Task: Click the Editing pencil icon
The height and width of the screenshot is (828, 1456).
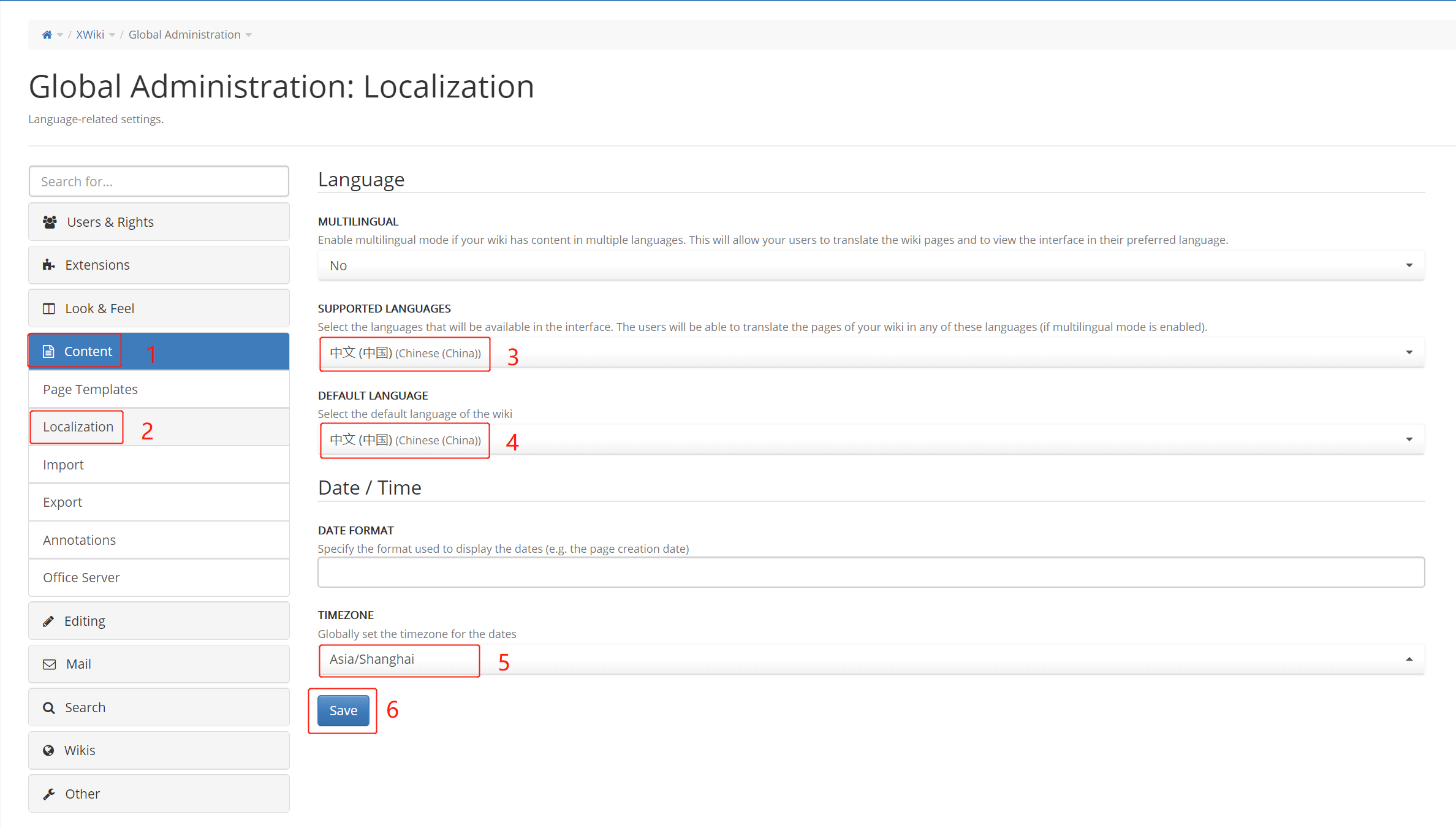Action: 48,621
